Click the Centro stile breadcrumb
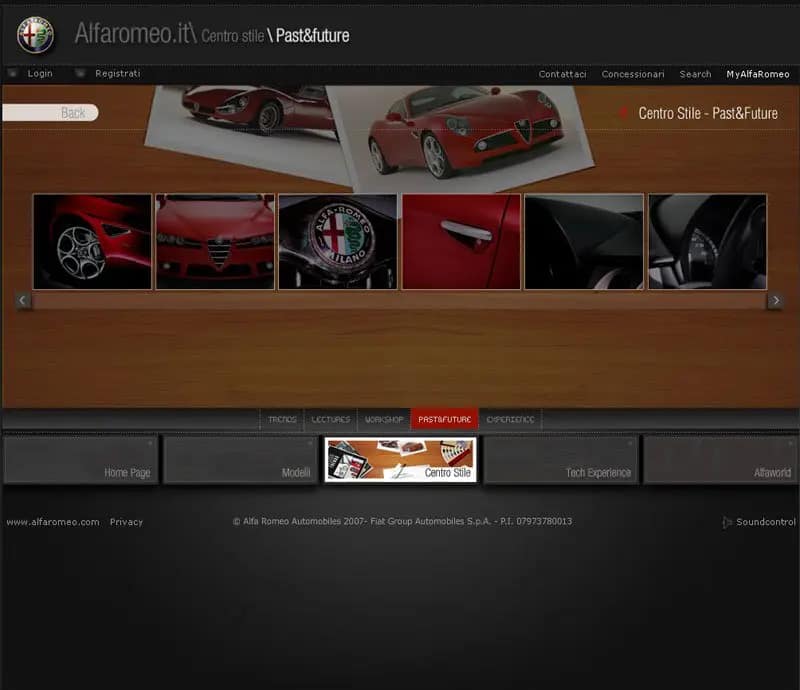 pos(233,36)
